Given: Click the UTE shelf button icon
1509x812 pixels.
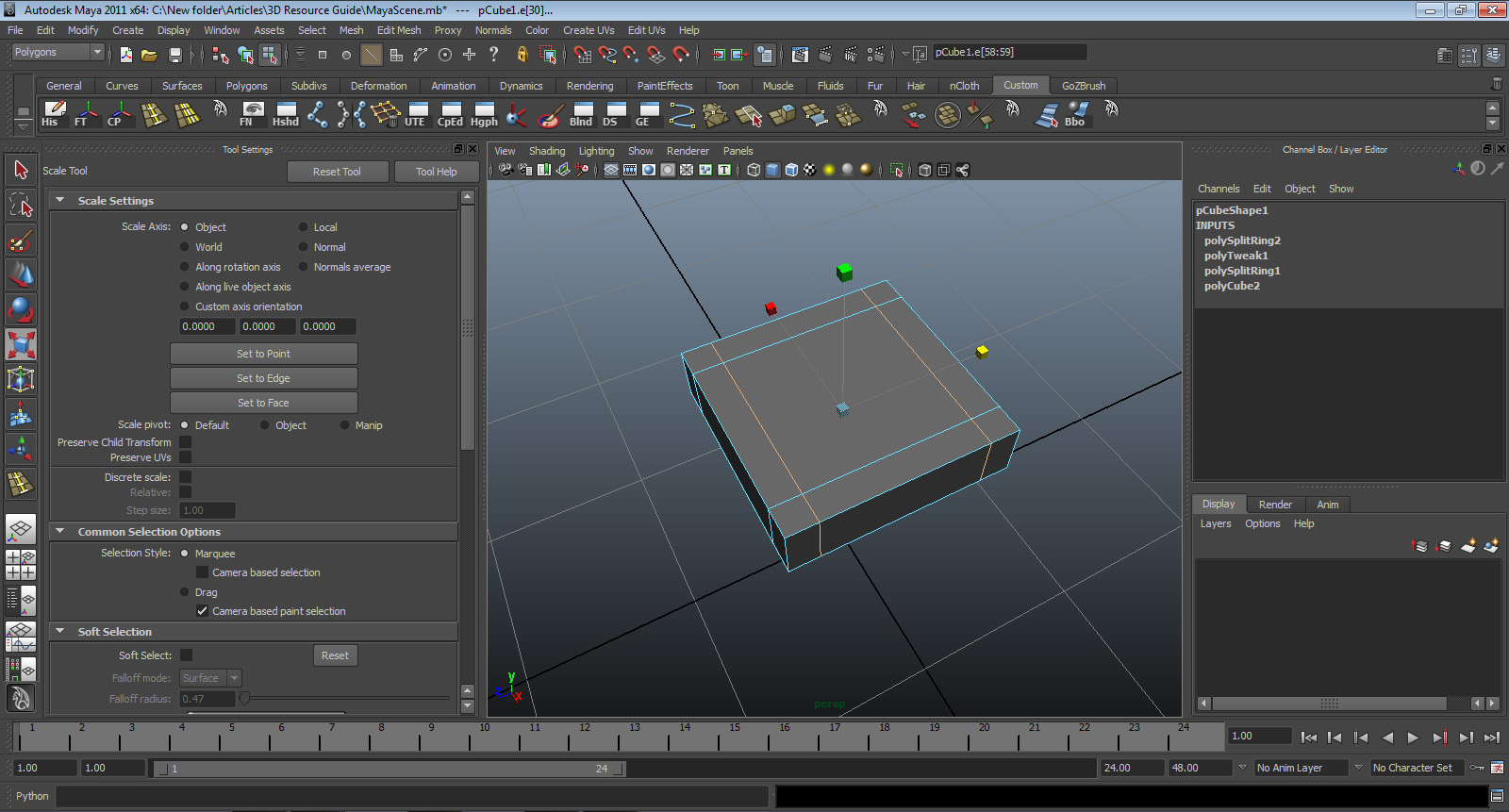Looking at the screenshot, I should [x=415, y=114].
